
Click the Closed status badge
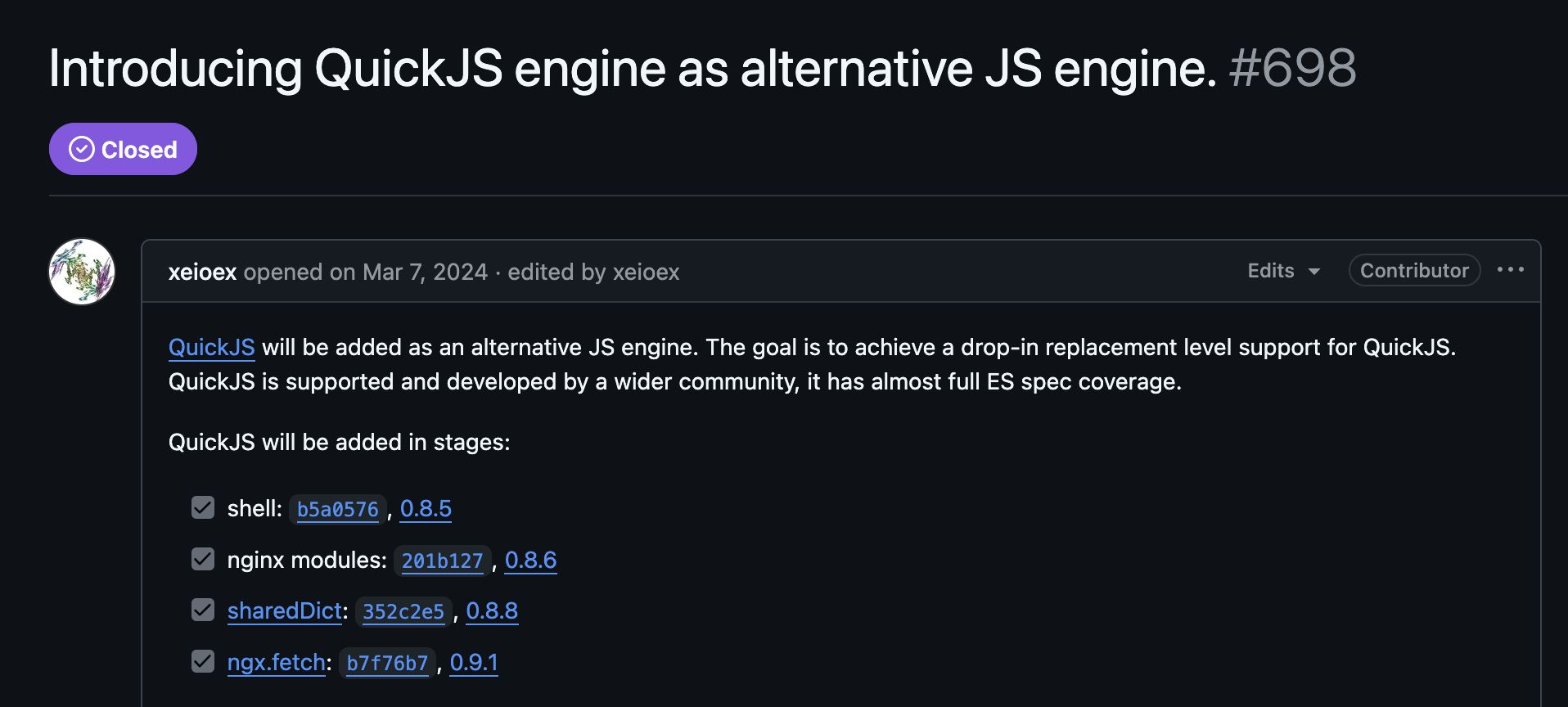(123, 149)
